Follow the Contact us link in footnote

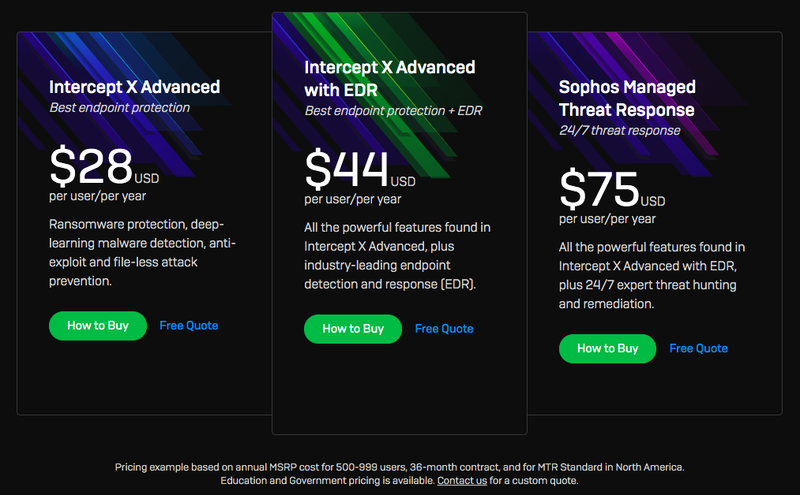462,481
